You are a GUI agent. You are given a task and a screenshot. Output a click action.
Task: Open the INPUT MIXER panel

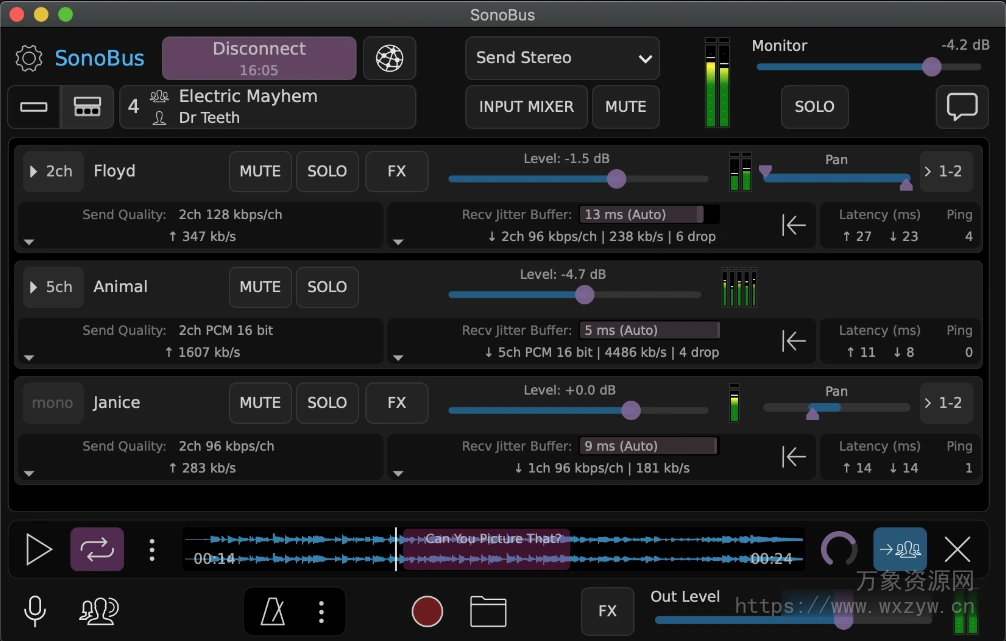tap(525, 107)
